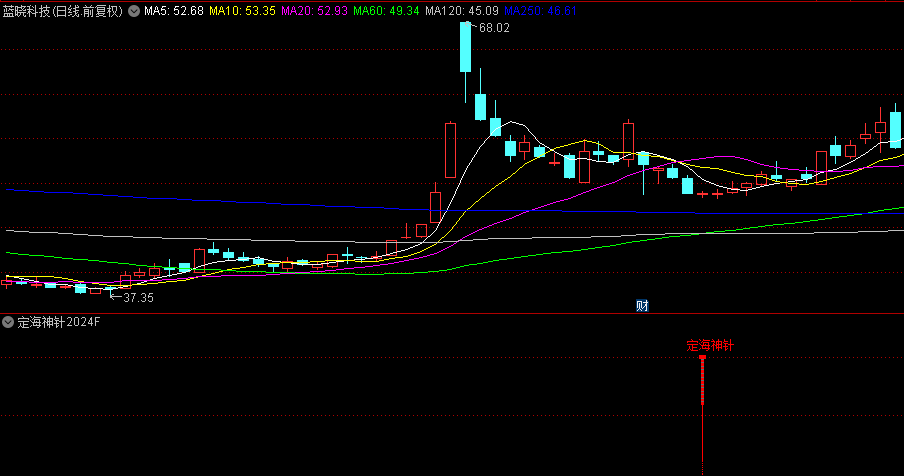Expand the main chart indicator dropdown arrow

pyautogui.click(x=134, y=11)
